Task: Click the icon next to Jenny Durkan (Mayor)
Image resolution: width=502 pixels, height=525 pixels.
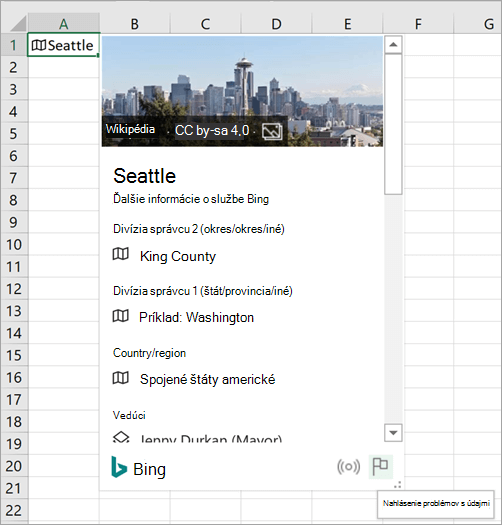Action: point(121,437)
